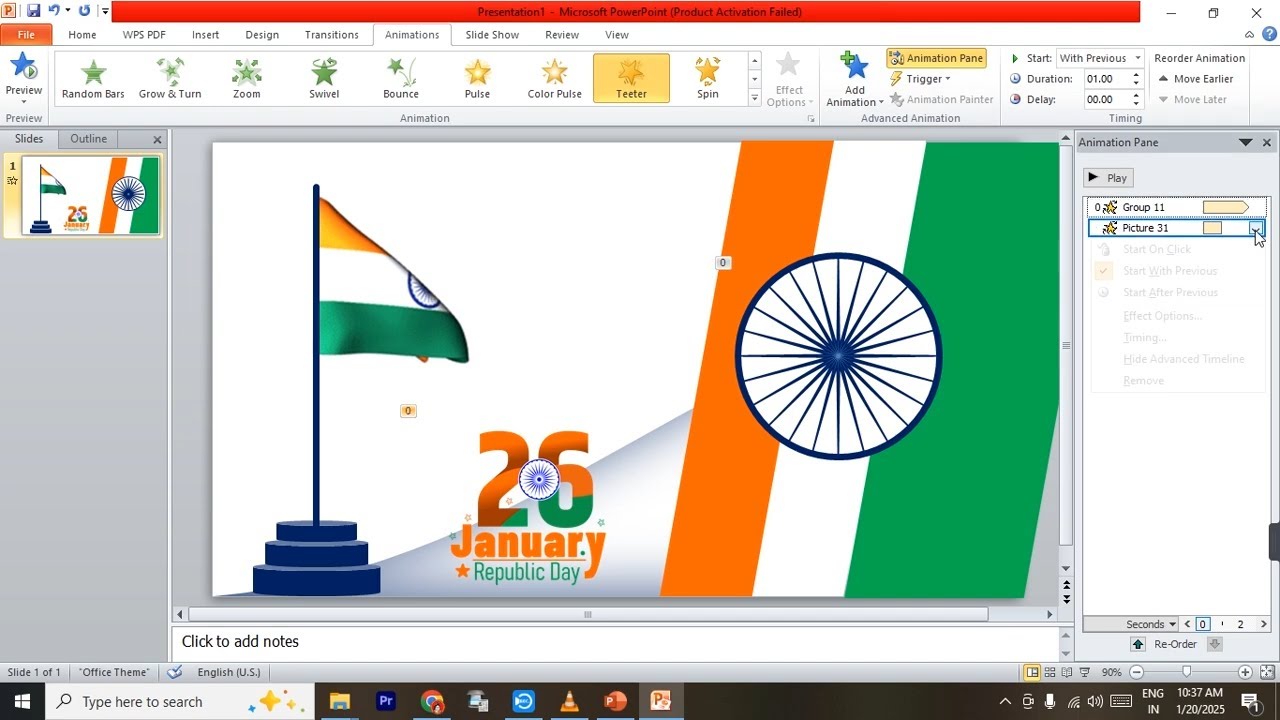1280x720 pixels.
Task: Click the Group 11 timeline duration bar
Action: tap(1225, 207)
